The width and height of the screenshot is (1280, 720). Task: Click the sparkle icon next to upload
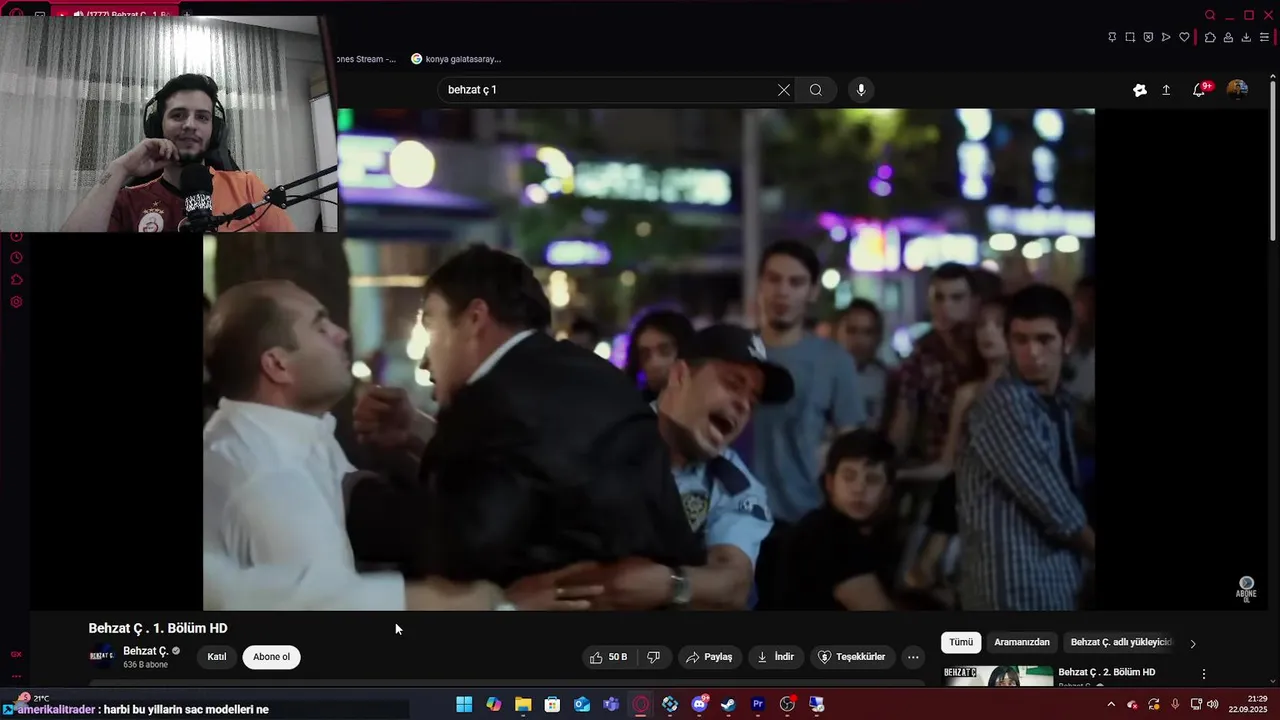coord(1140,90)
